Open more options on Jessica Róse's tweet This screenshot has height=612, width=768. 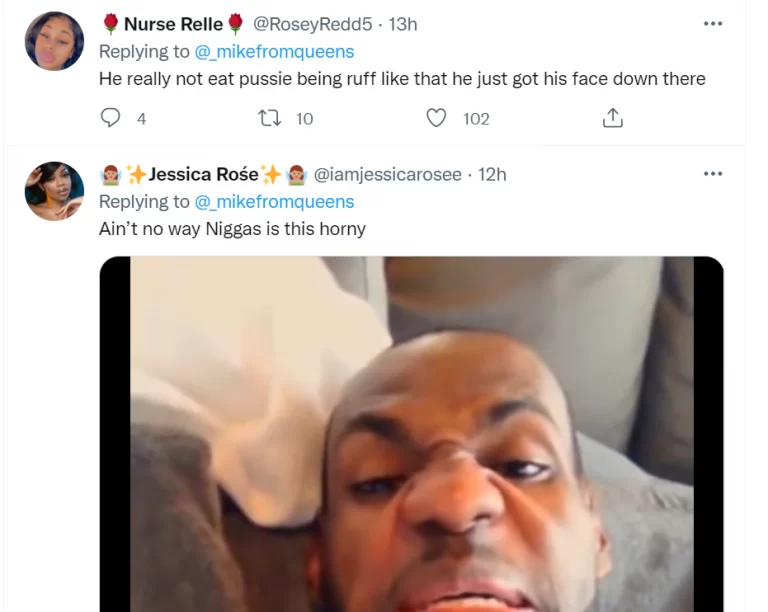click(x=712, y=174)
